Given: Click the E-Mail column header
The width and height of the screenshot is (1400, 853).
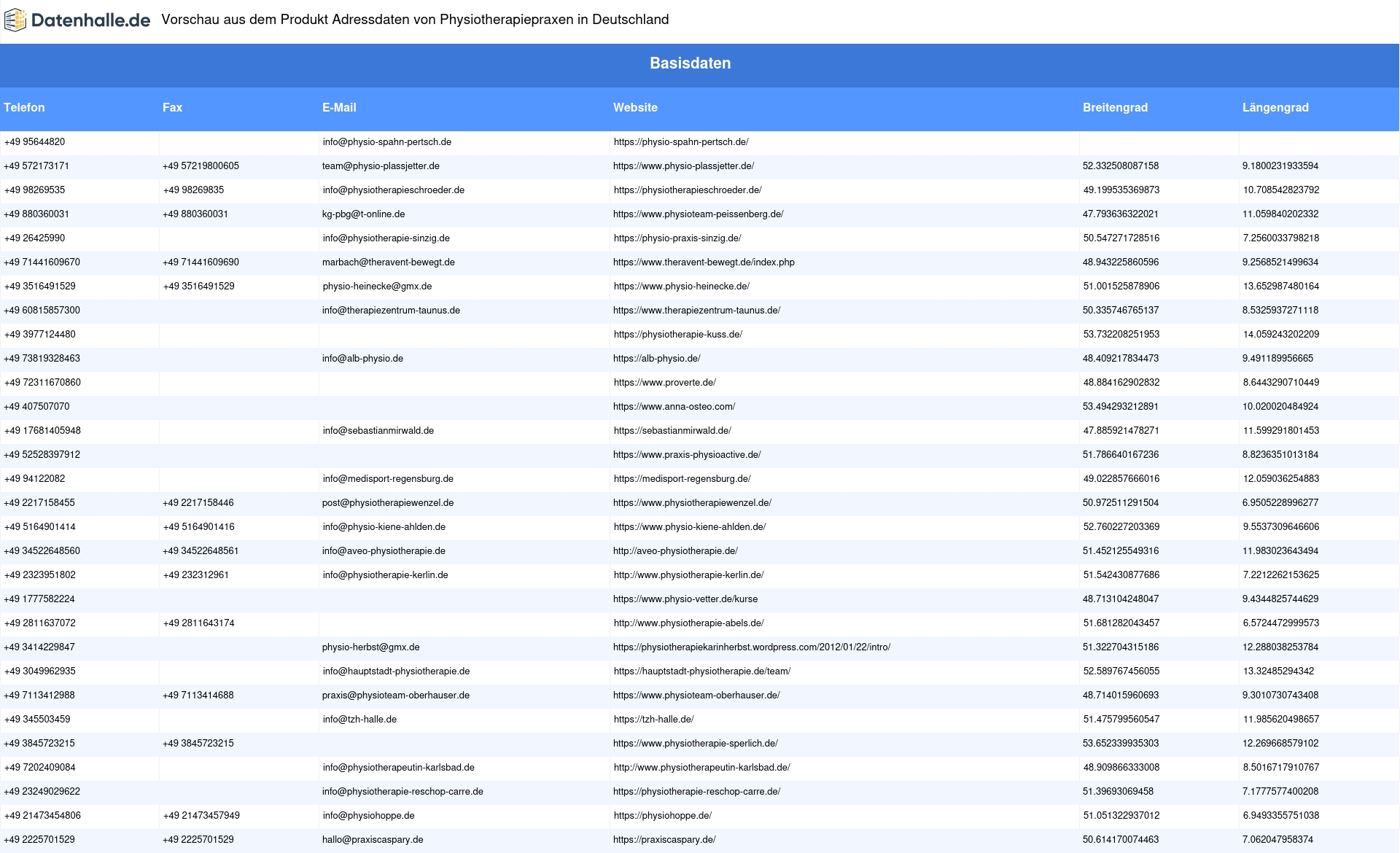Looking at the screenshot, I should [x=339, y=107].
